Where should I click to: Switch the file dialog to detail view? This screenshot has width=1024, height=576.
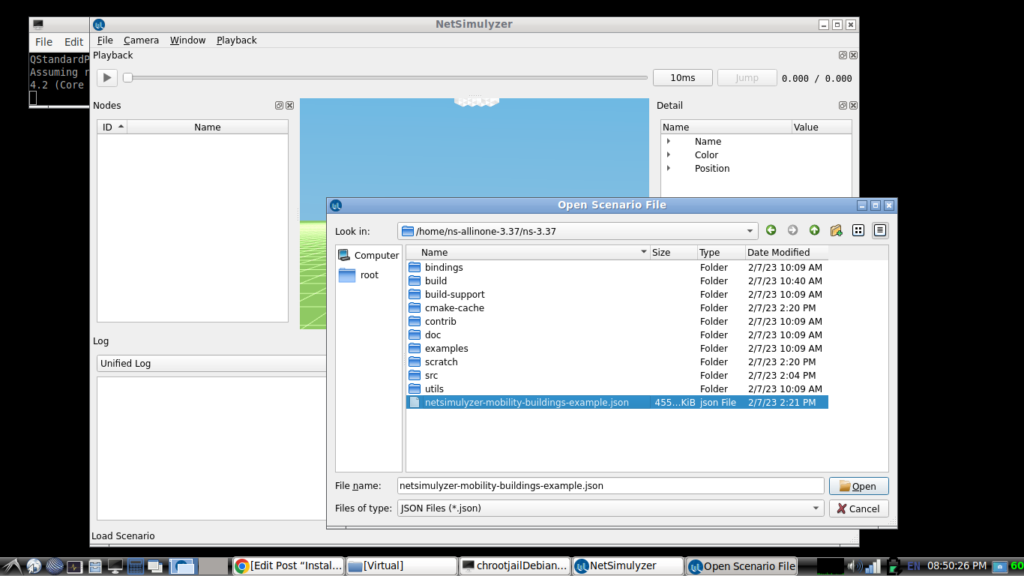(880, 229)
